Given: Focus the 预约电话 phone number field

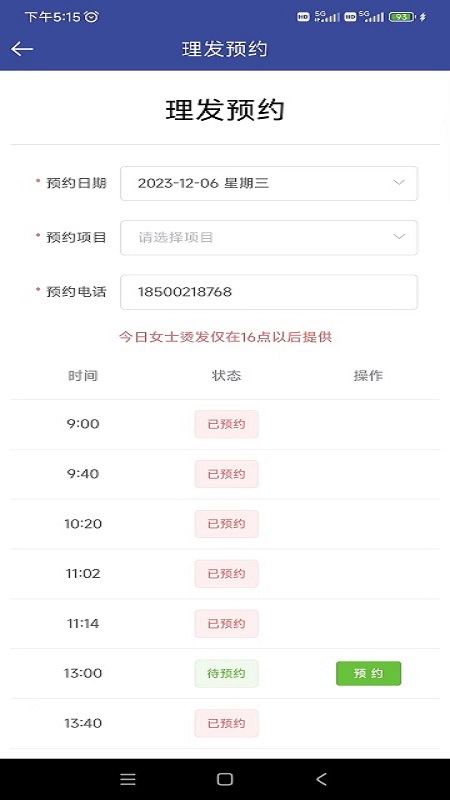Looking at the screenshot, I should point(269,292).
